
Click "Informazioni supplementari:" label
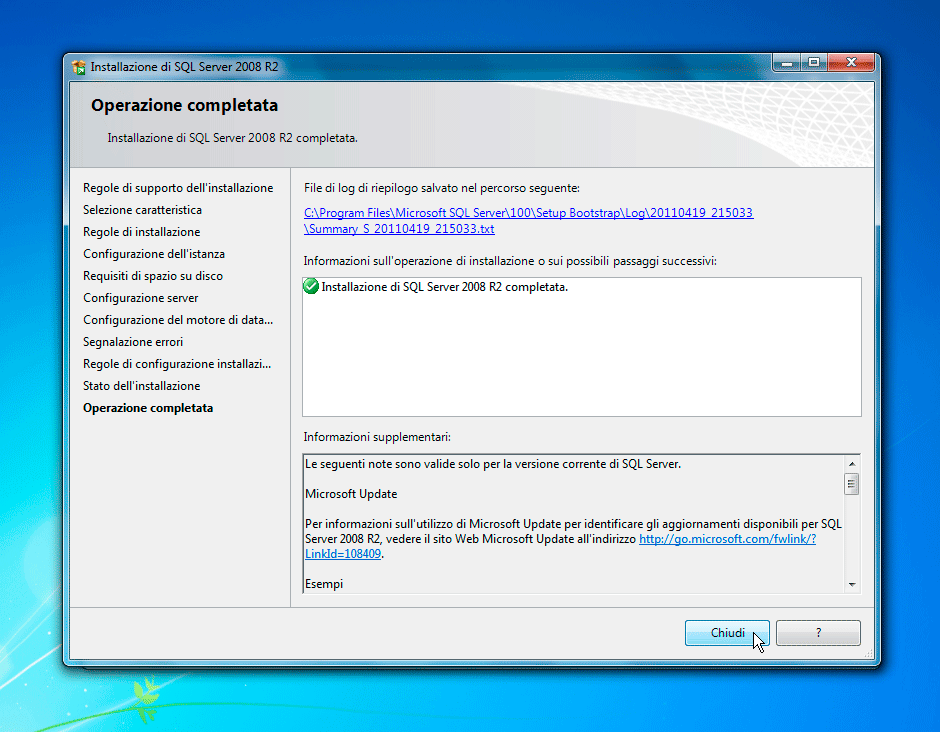(377, 437)
